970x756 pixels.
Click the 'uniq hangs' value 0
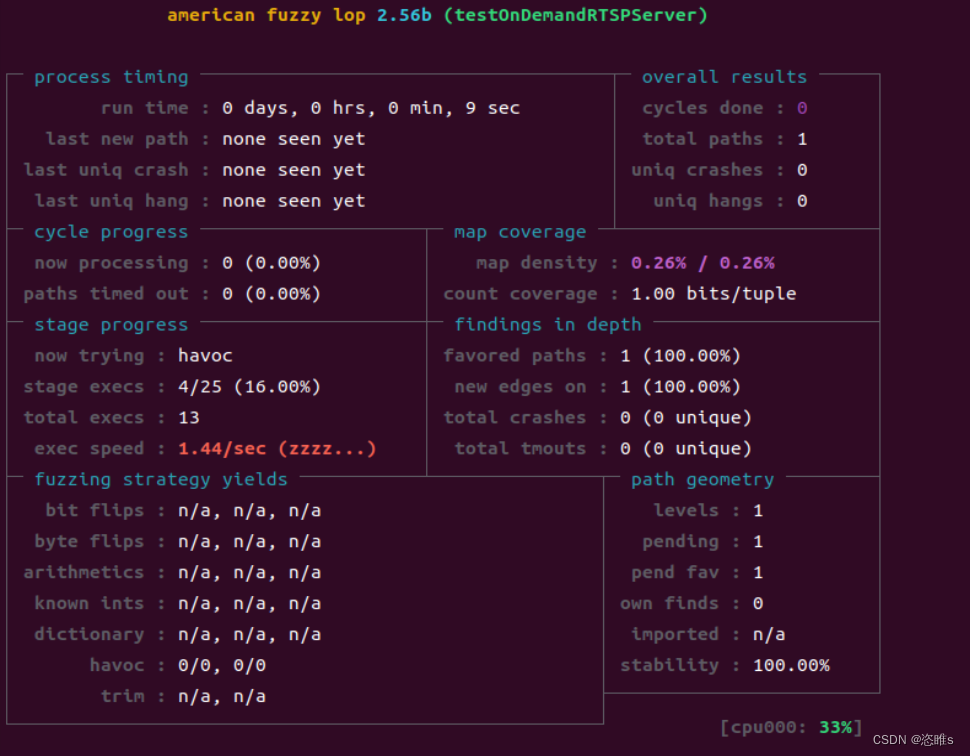tap(802, 201)
